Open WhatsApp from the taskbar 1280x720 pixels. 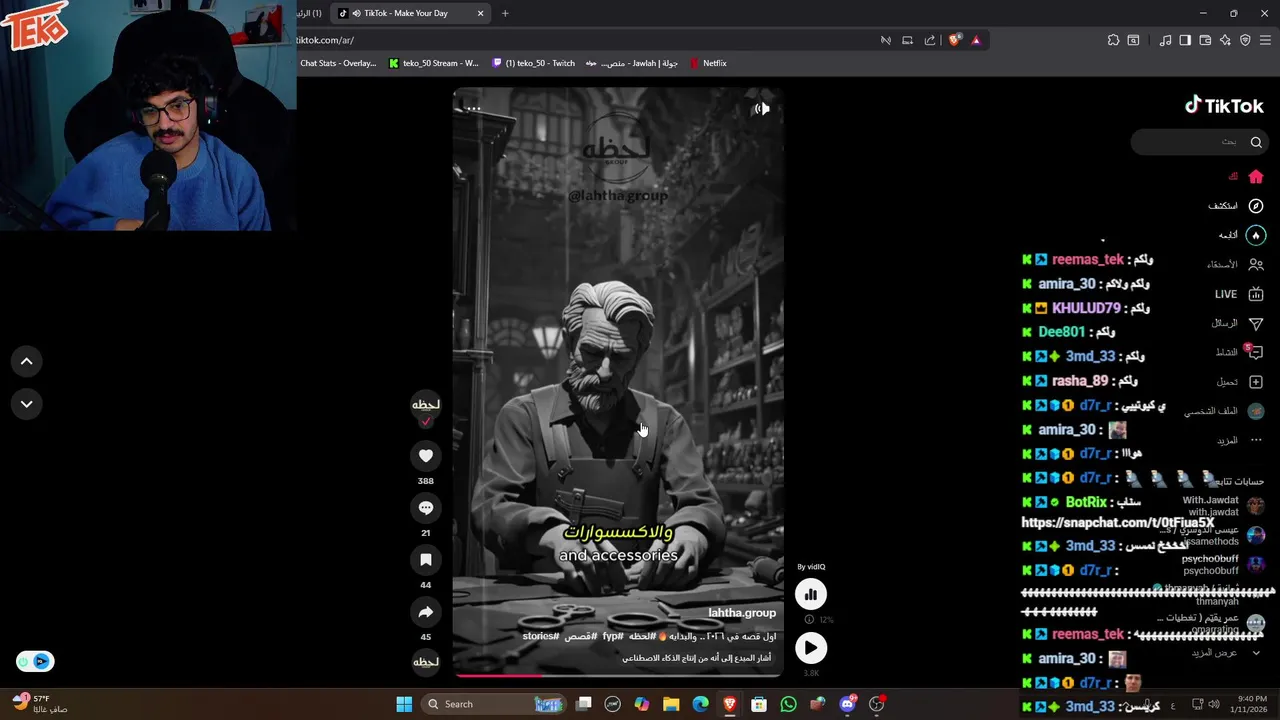click(789, 704)
